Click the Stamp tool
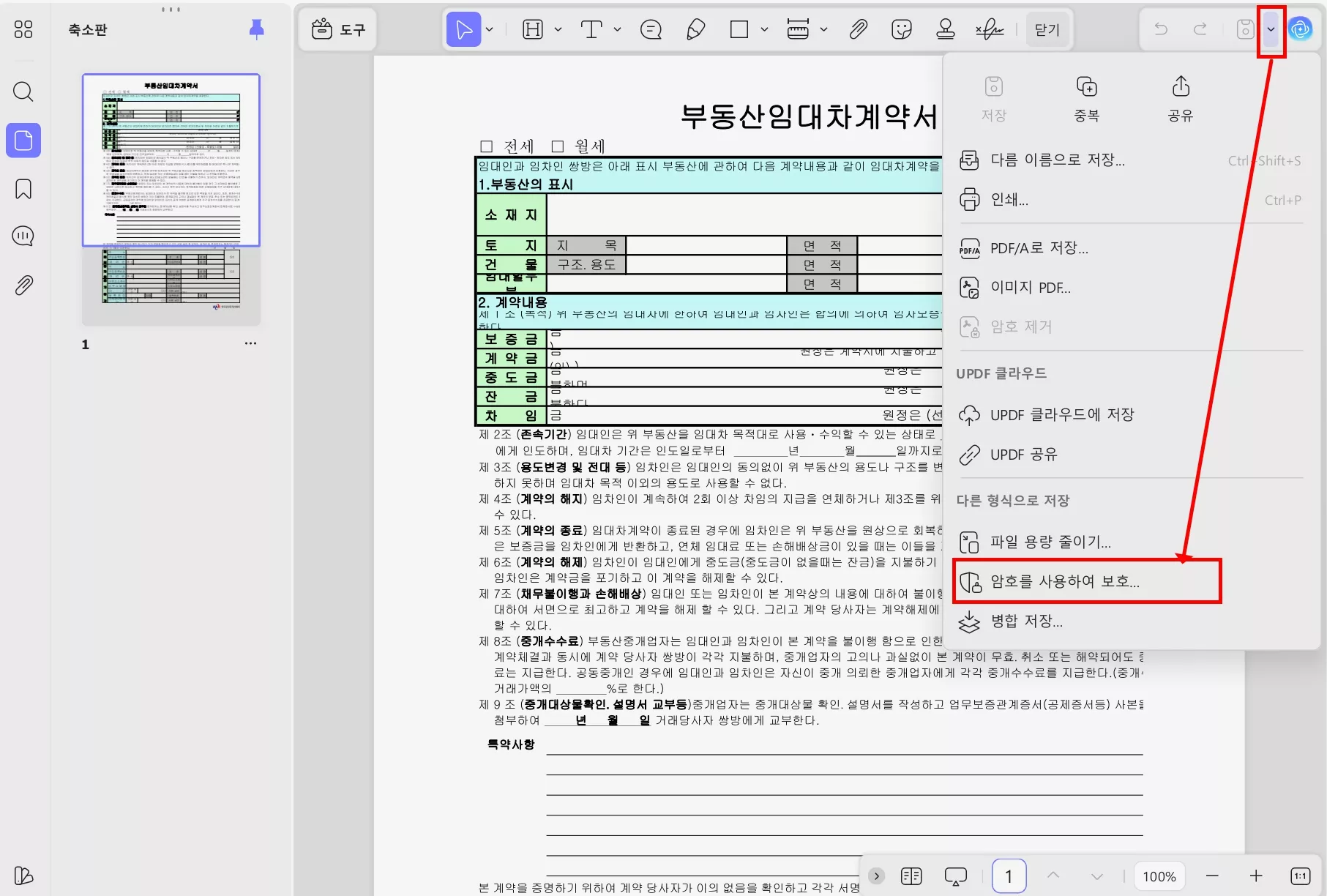Image resolution: width=1327 pixels, height=896 pixels. 946,29
